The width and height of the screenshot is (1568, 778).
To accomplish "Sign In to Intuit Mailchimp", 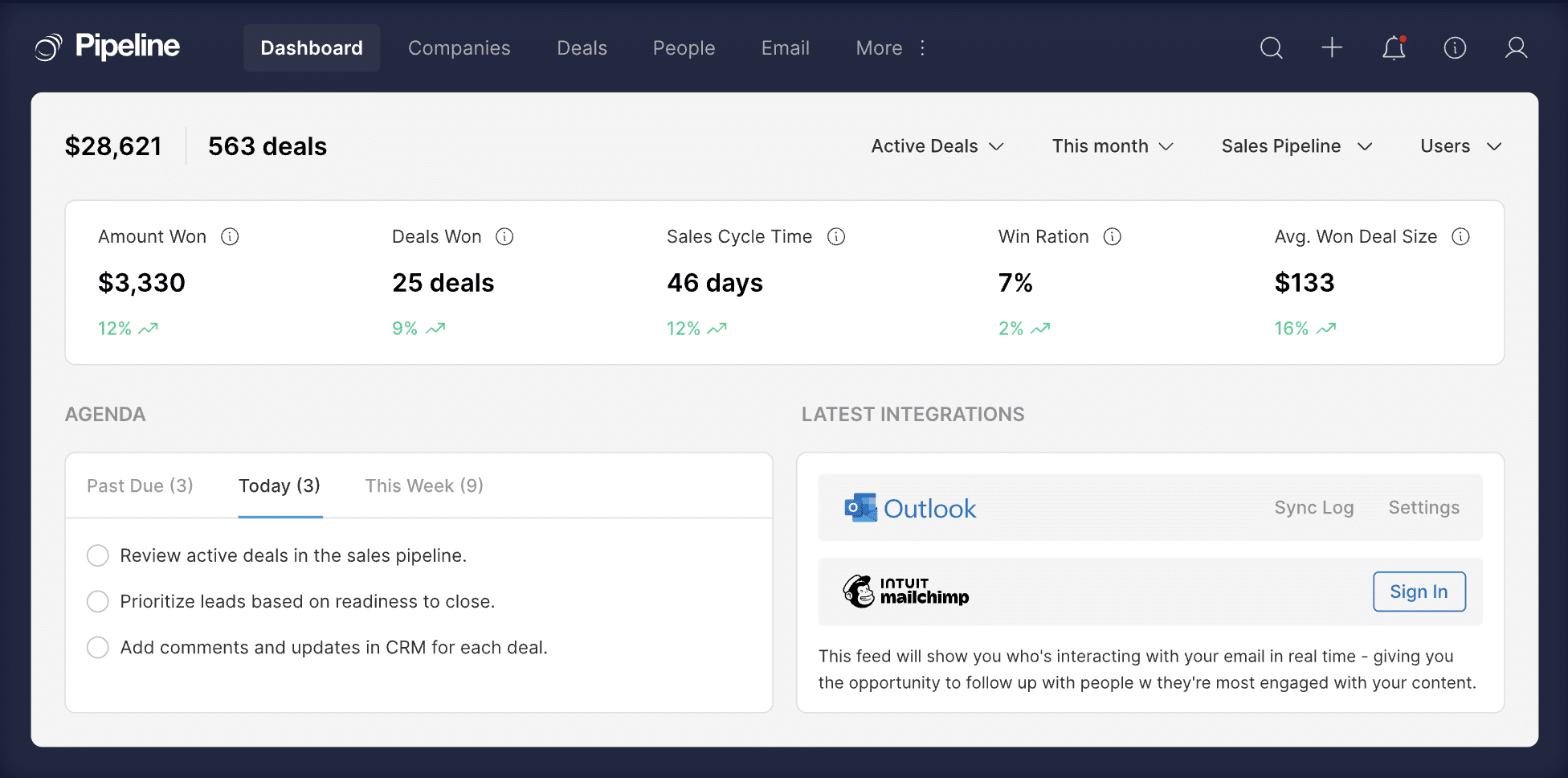I will (1419, 592).
